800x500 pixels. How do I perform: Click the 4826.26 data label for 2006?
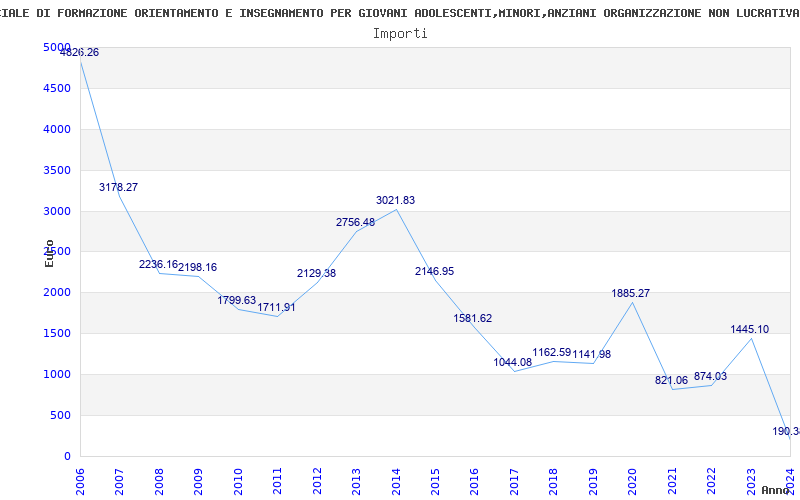(x=80, y=52)
